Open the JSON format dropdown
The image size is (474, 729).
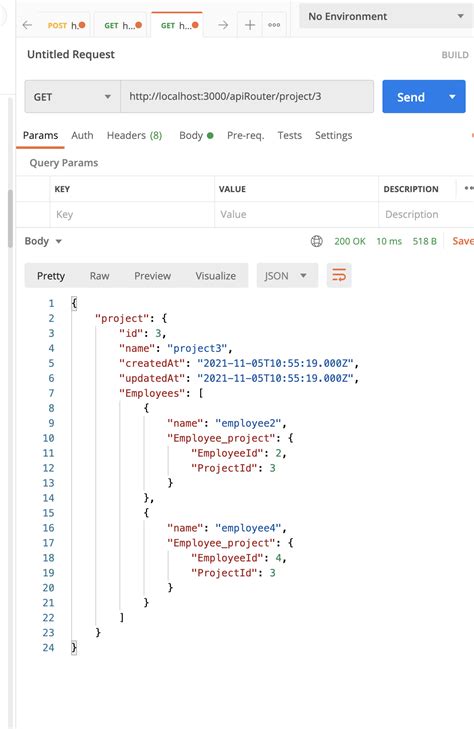[287, 275]
